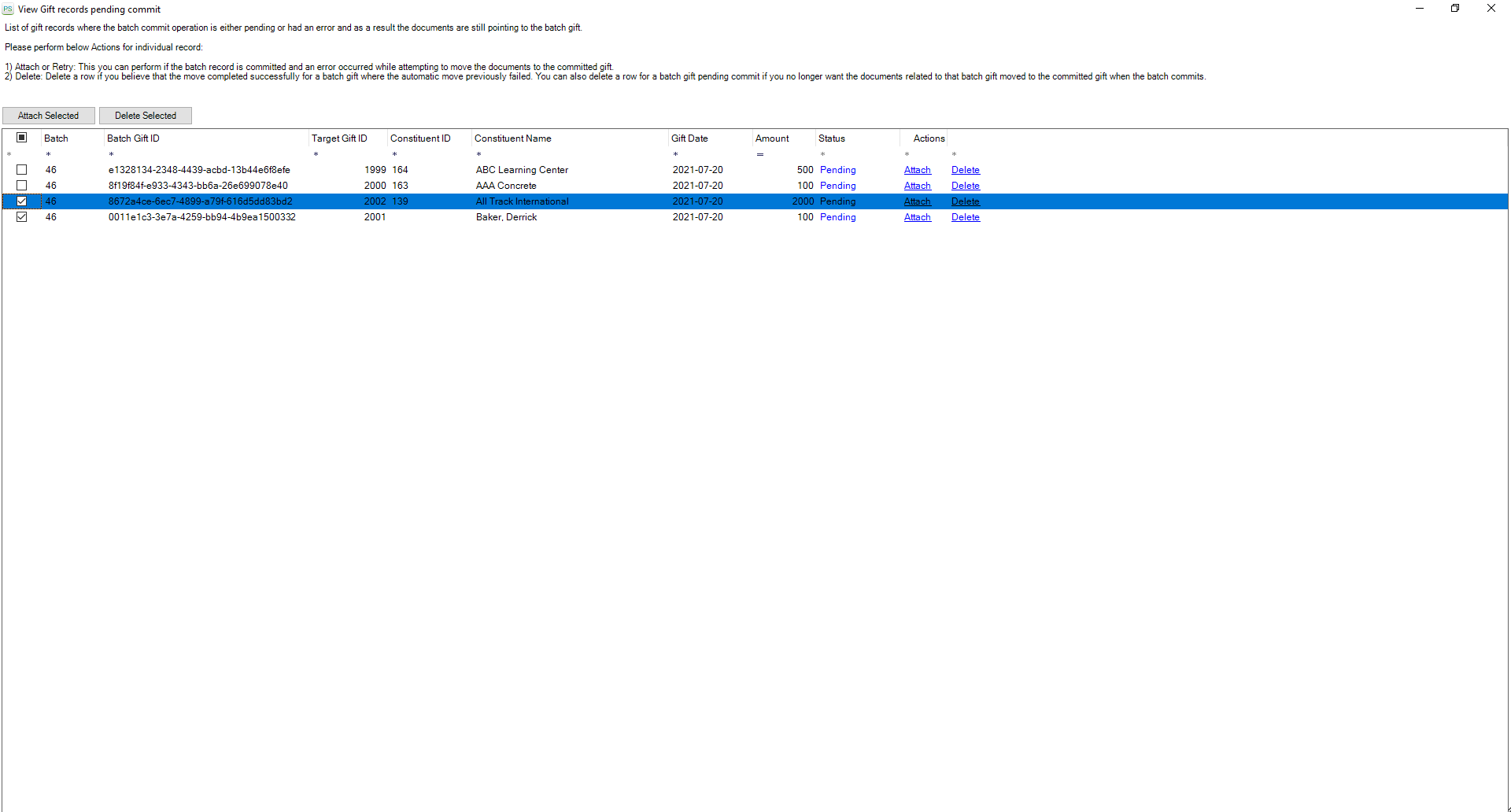Click the filter operator icon under Batch Gift ID
Screen dimensions: 1511x812
click(x=111, y=154)
